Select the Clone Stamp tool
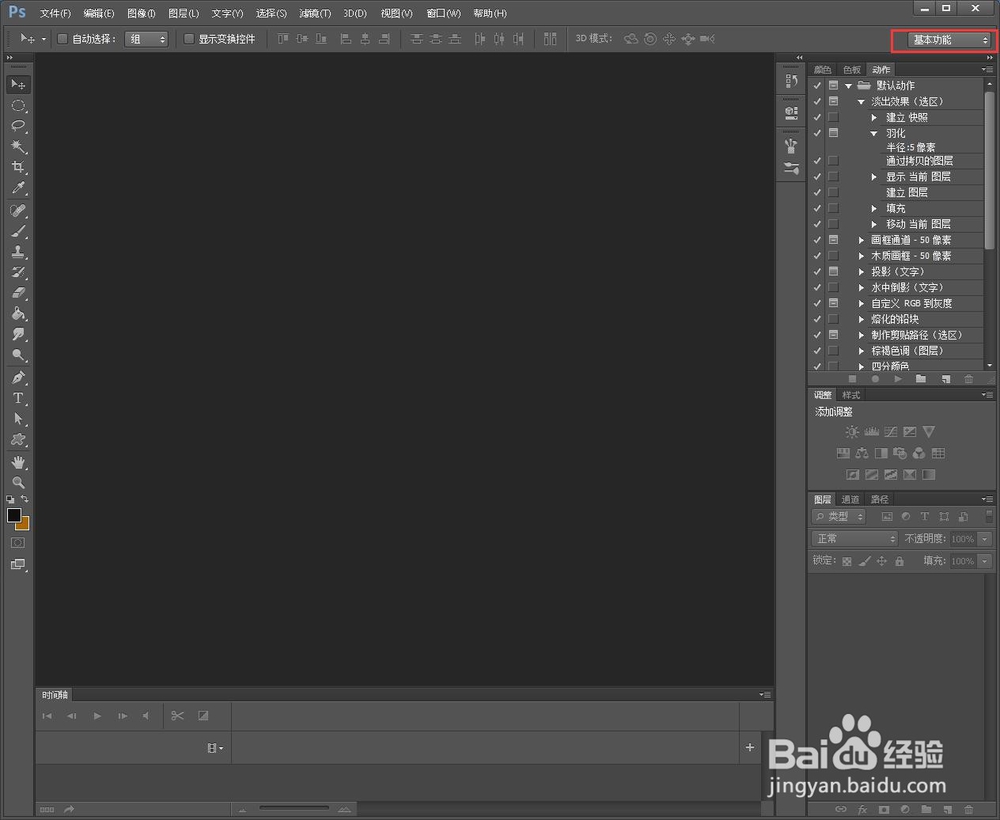Viewport: 1000px width, 820px height. pos(18,251)
